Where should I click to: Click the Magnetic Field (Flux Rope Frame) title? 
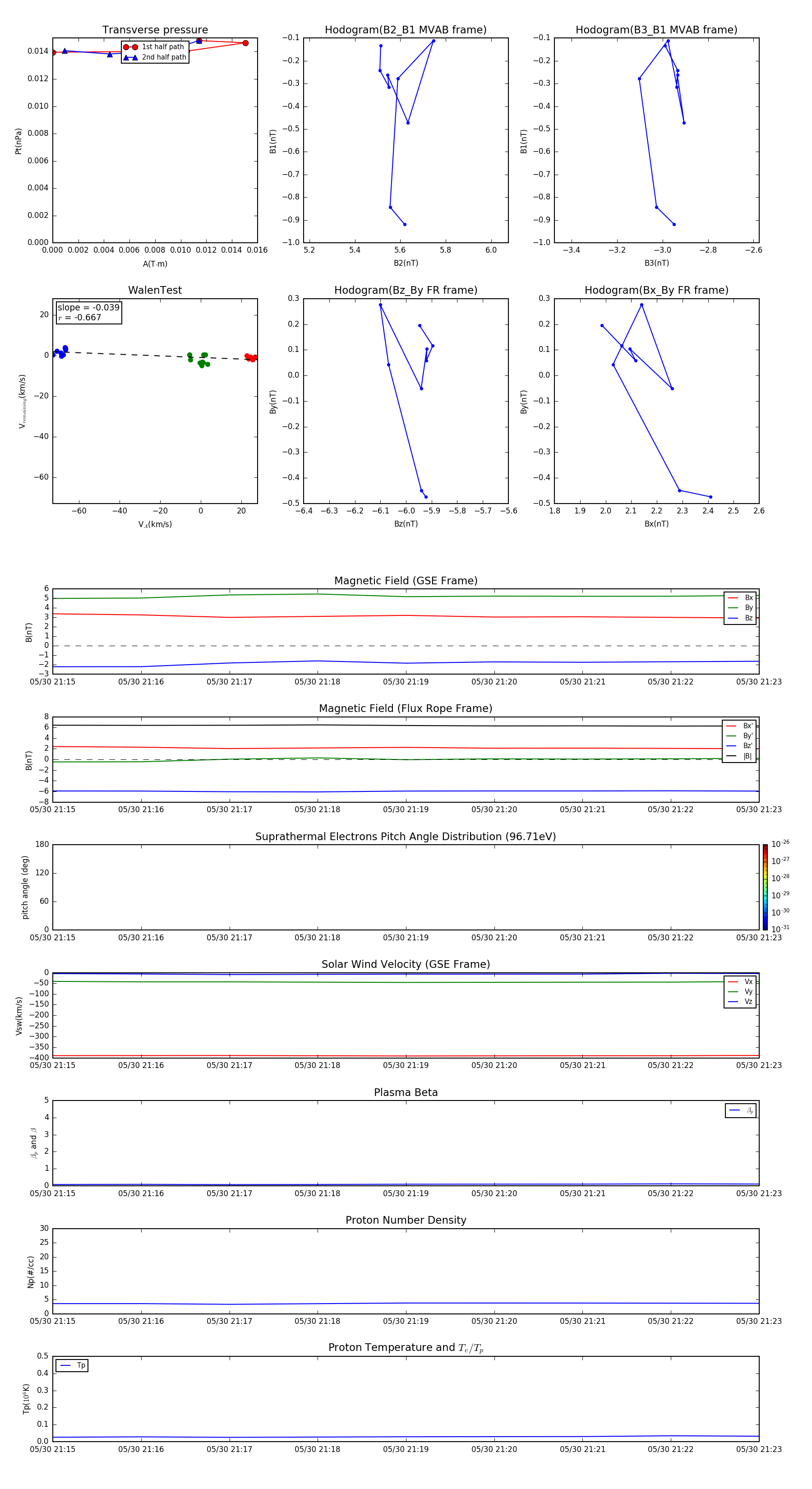(x=406, y=709)
